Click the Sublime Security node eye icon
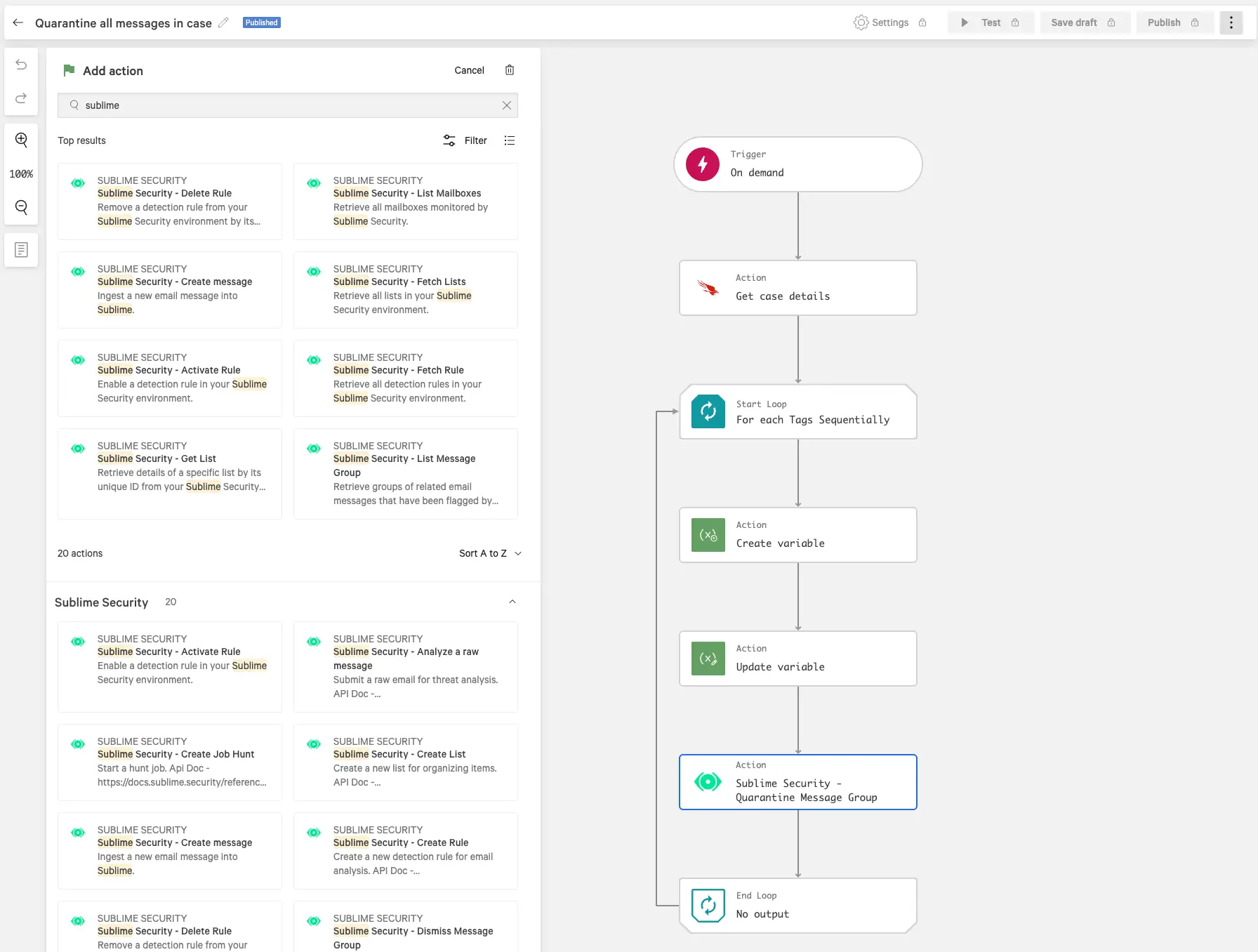 (x=708, y=781)
